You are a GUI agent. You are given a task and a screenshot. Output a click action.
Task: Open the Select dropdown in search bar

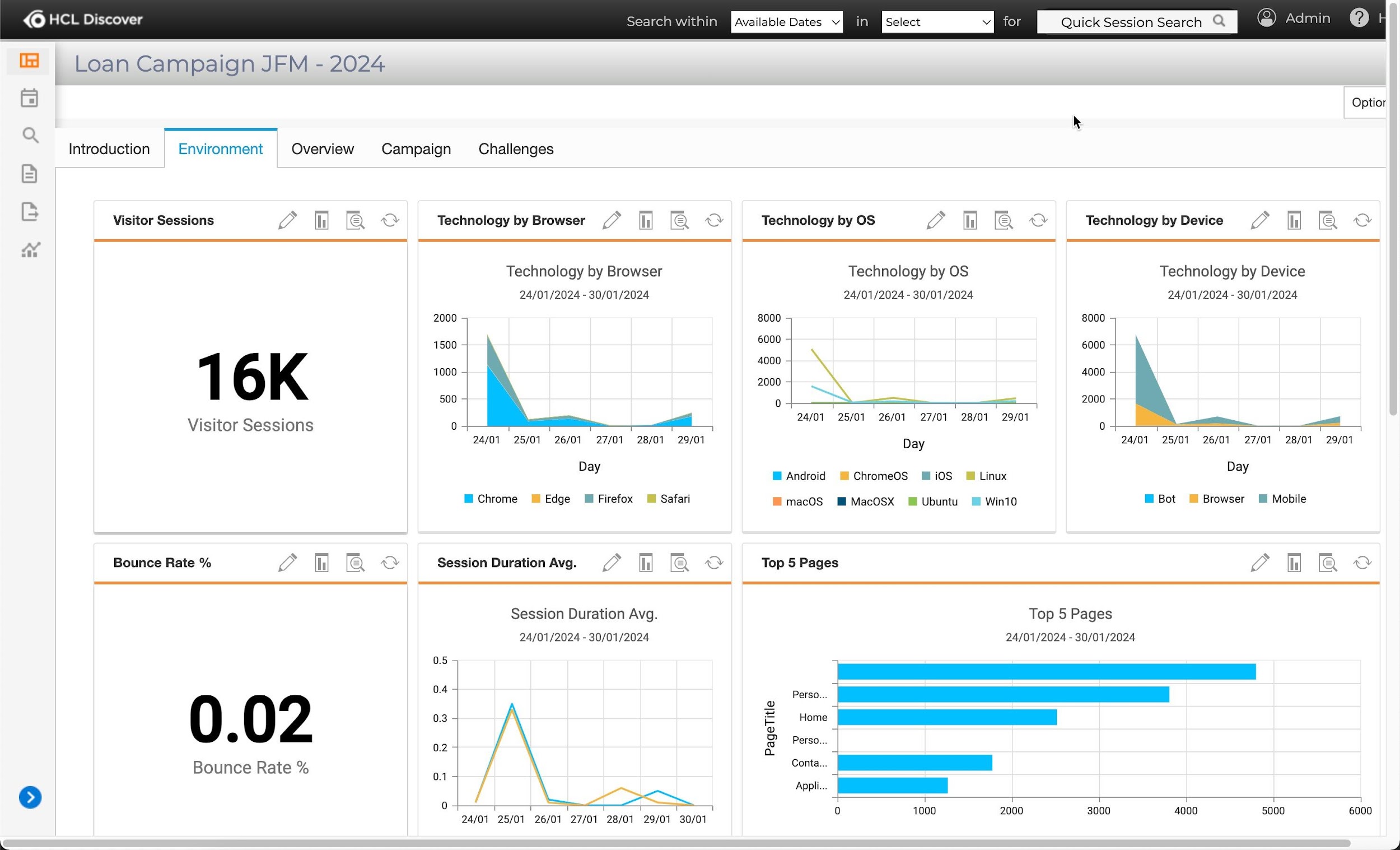pos(937,22)
